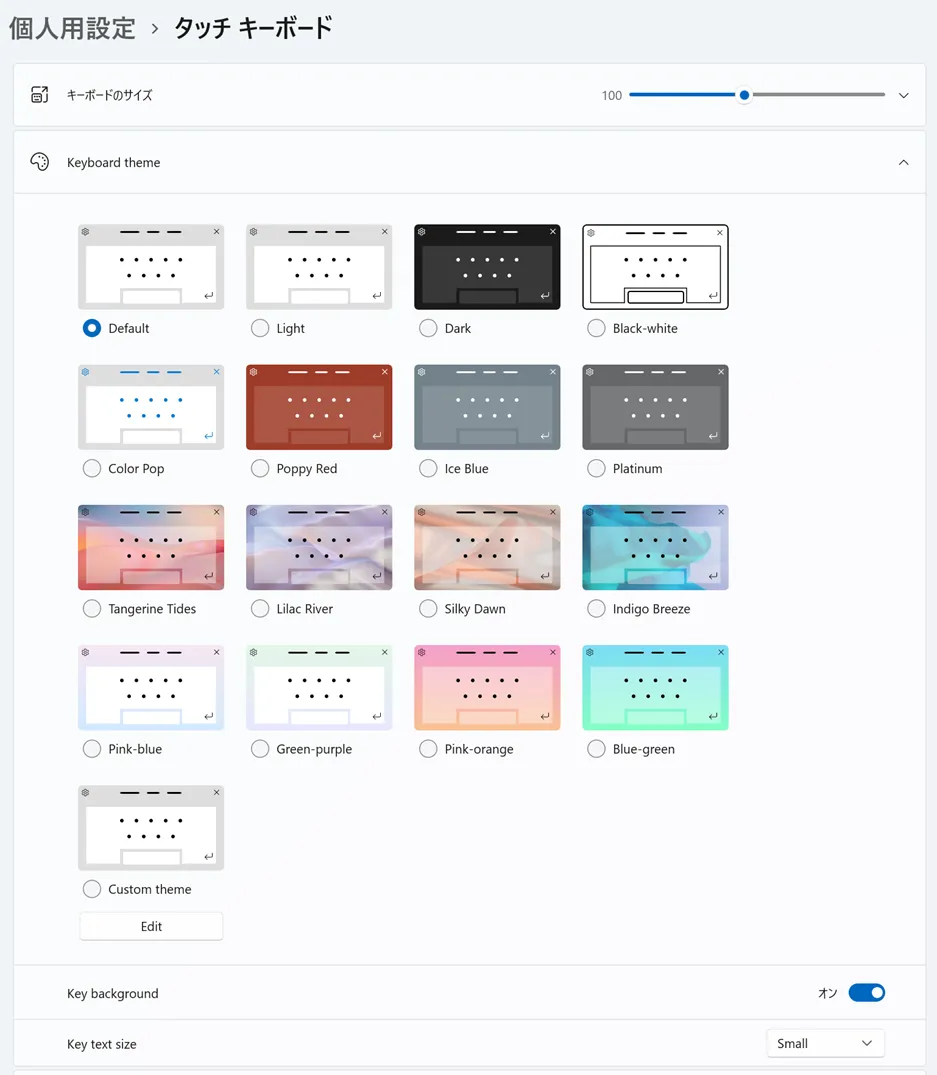Click the Edit custom theme button
The width and height of the screenshot is (937, 1075).
click(x=151, y=926)
